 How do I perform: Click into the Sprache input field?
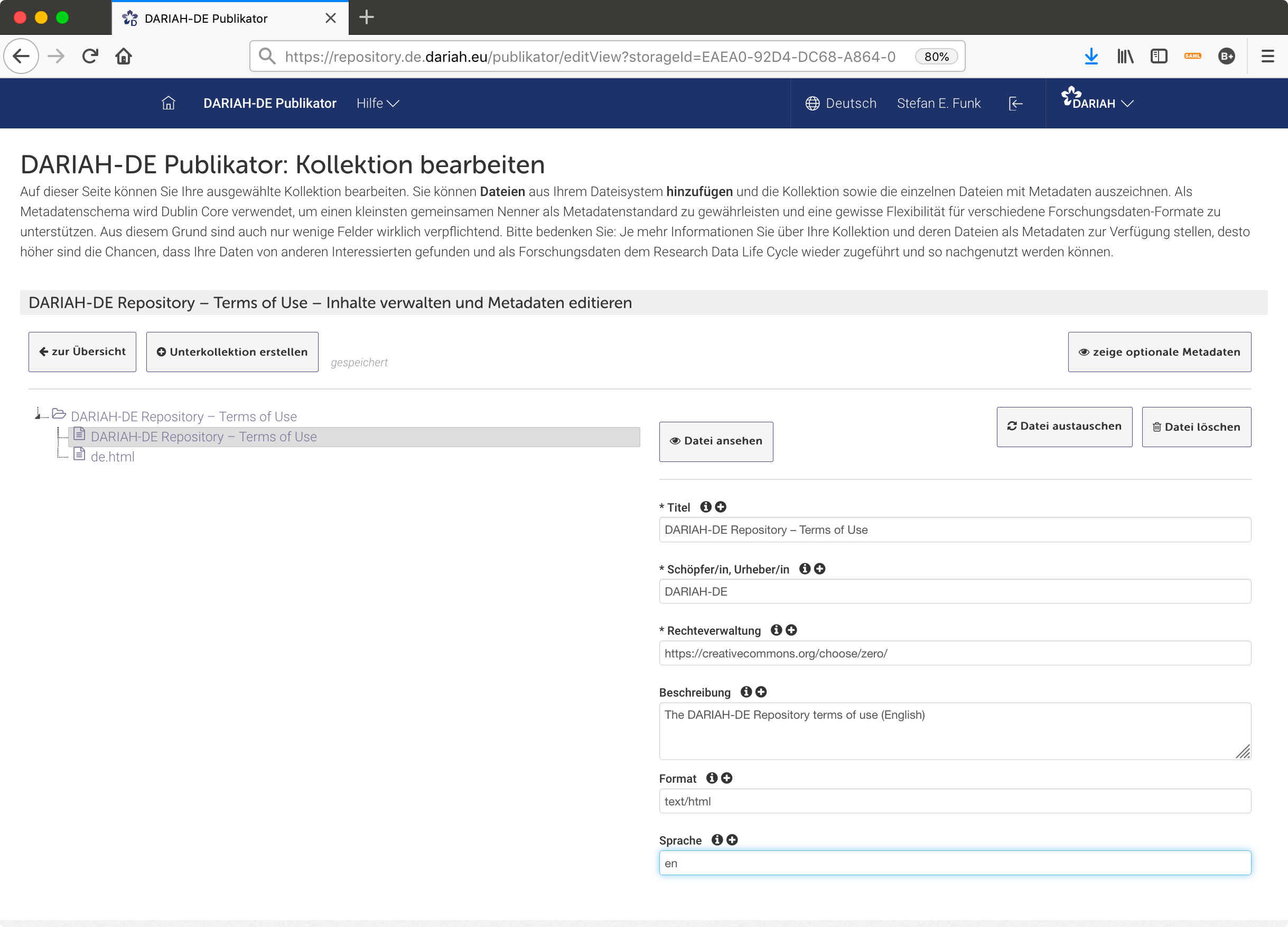954,864
